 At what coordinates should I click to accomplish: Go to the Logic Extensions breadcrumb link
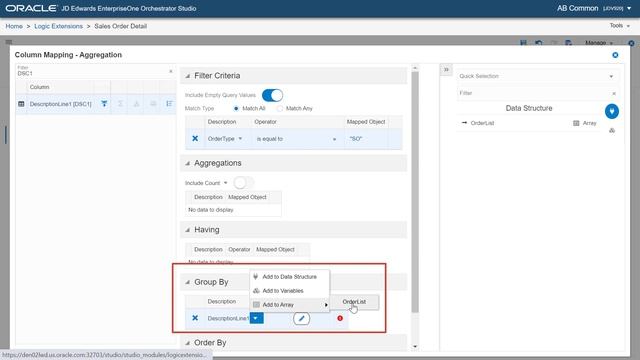(58, 26)
